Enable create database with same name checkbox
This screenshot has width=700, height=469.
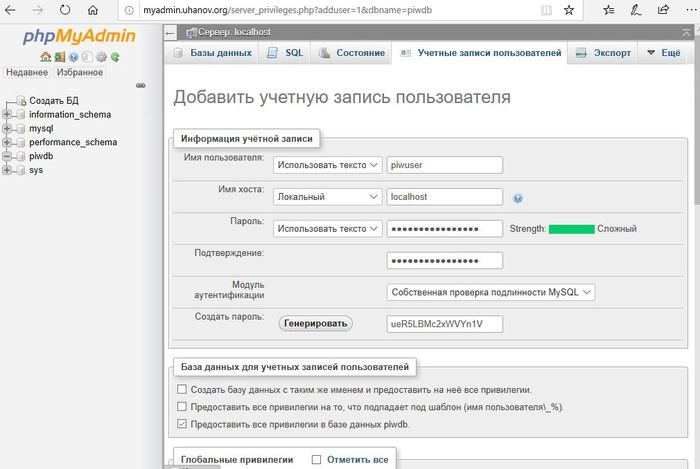coord(181,389)
